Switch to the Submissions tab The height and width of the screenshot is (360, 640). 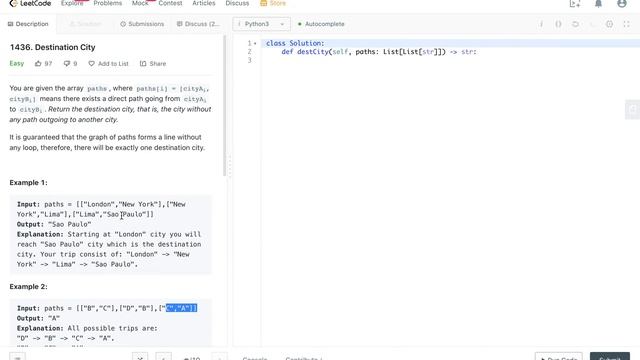tap(142, 24)
